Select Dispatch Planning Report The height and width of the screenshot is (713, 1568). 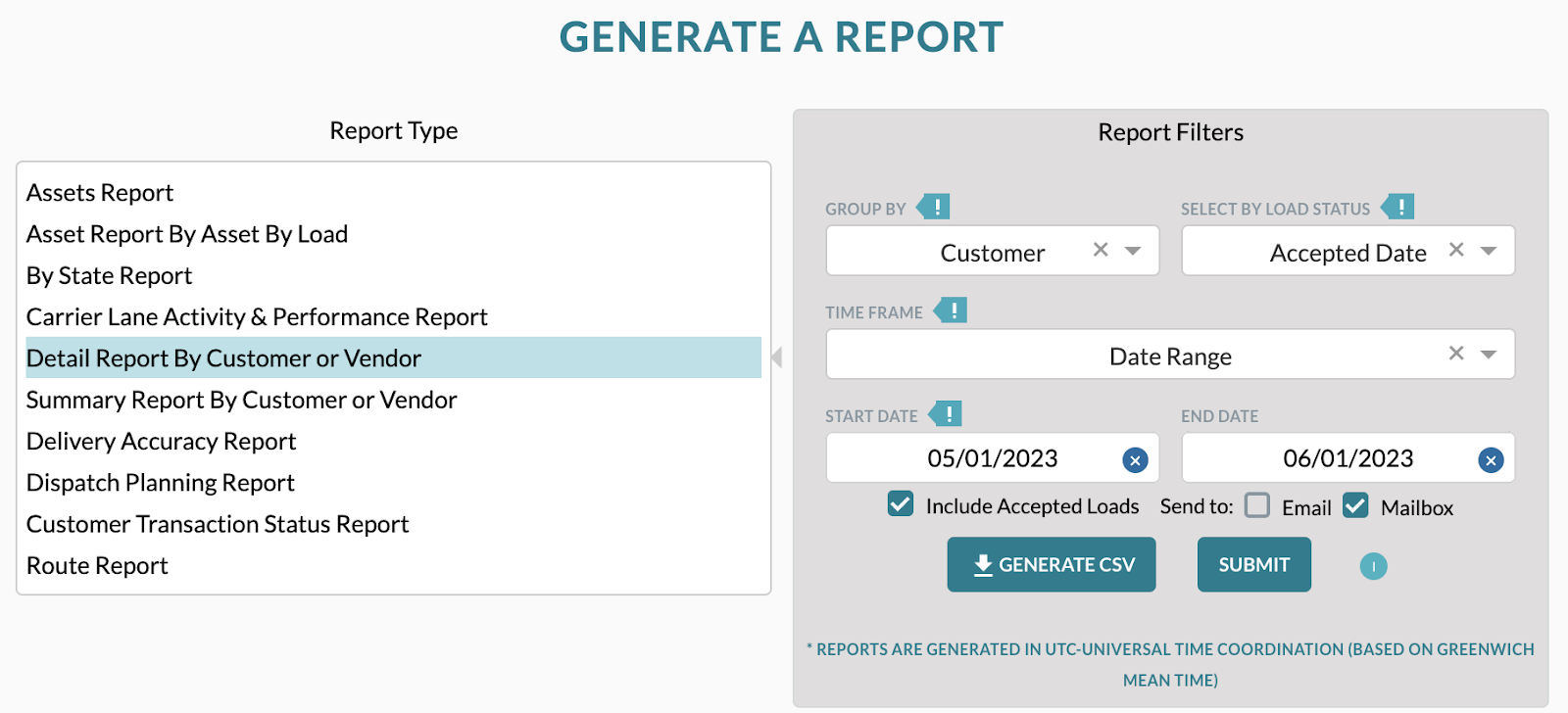pos(393,482)
